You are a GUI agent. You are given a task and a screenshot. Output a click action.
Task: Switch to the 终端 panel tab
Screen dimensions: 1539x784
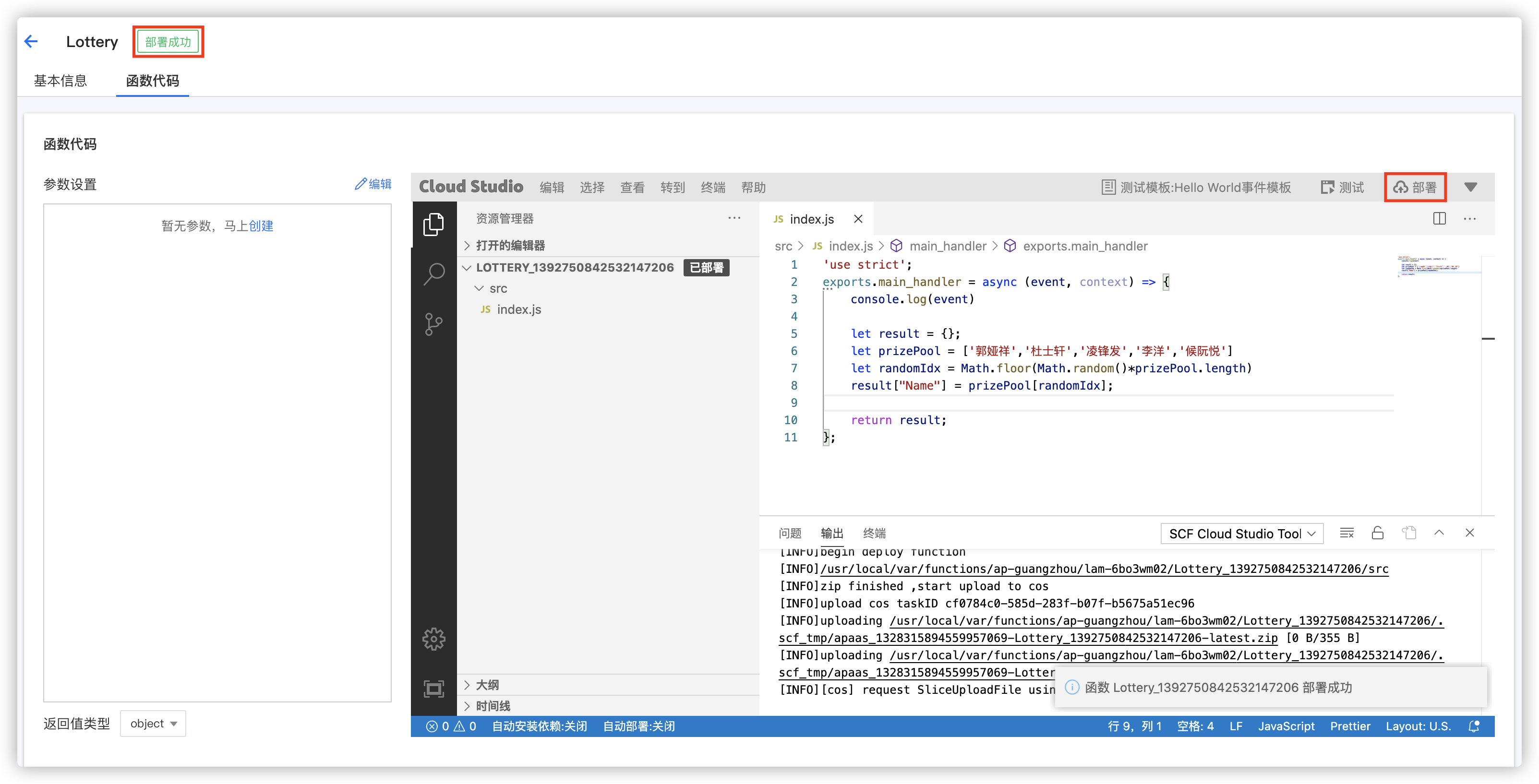pos(874,533)
